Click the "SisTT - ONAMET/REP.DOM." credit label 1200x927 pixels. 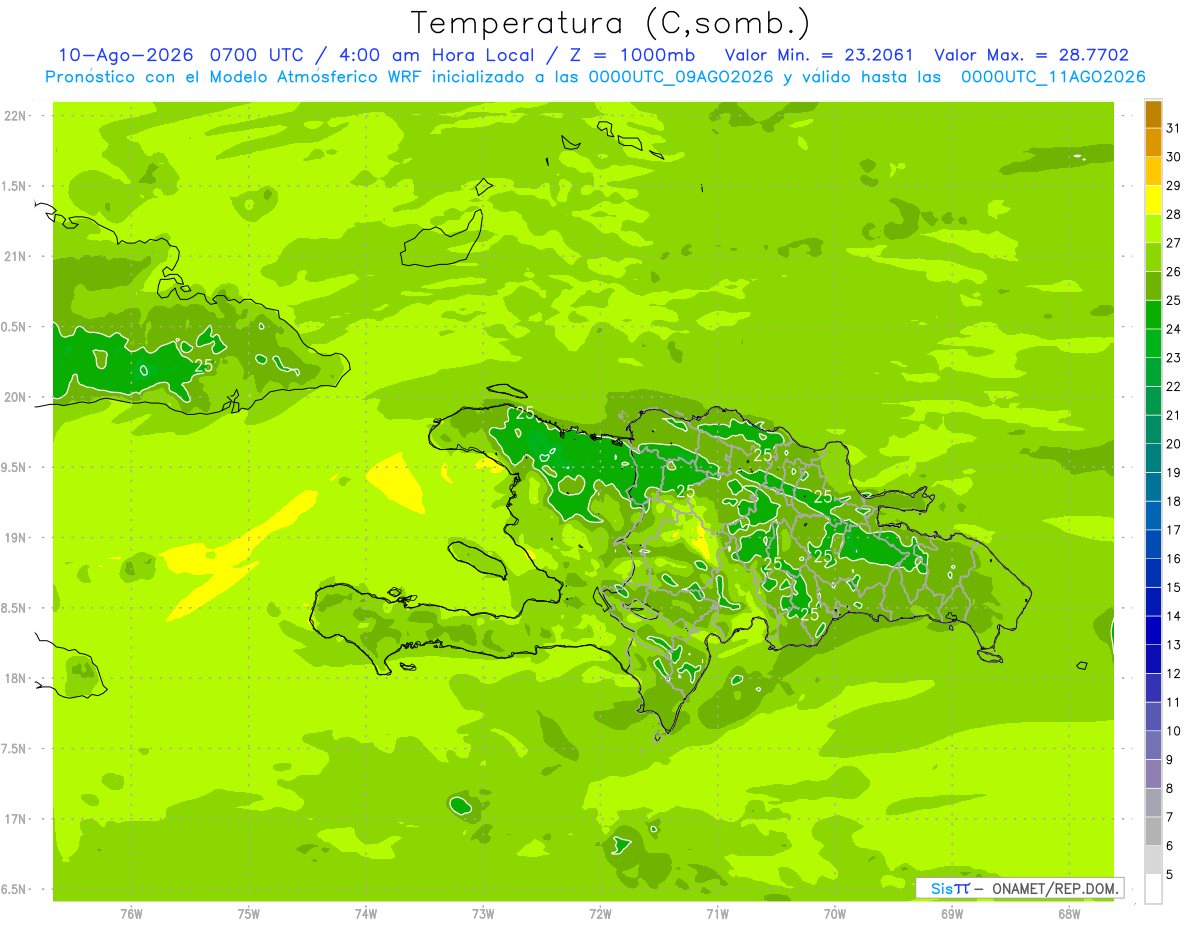pyautogui.click(x=1019, y=888)
